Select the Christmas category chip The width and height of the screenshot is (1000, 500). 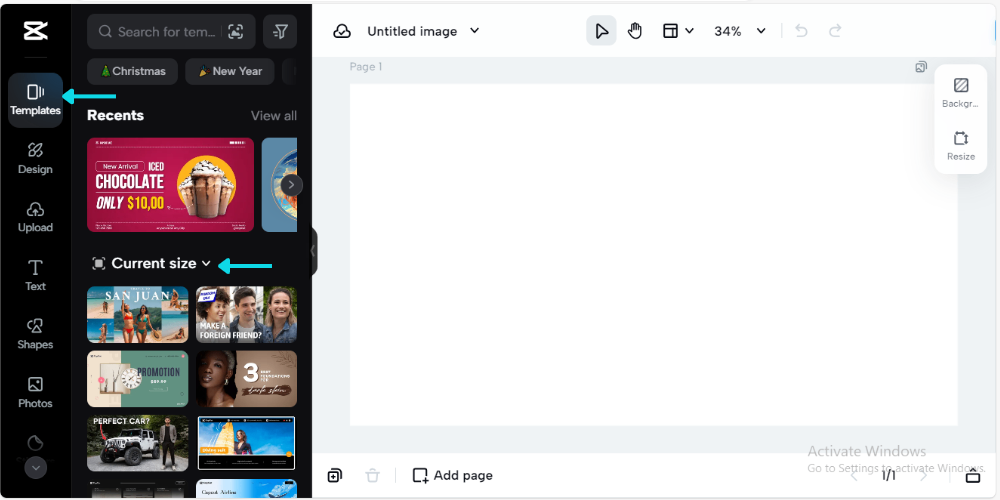[133, 71]
